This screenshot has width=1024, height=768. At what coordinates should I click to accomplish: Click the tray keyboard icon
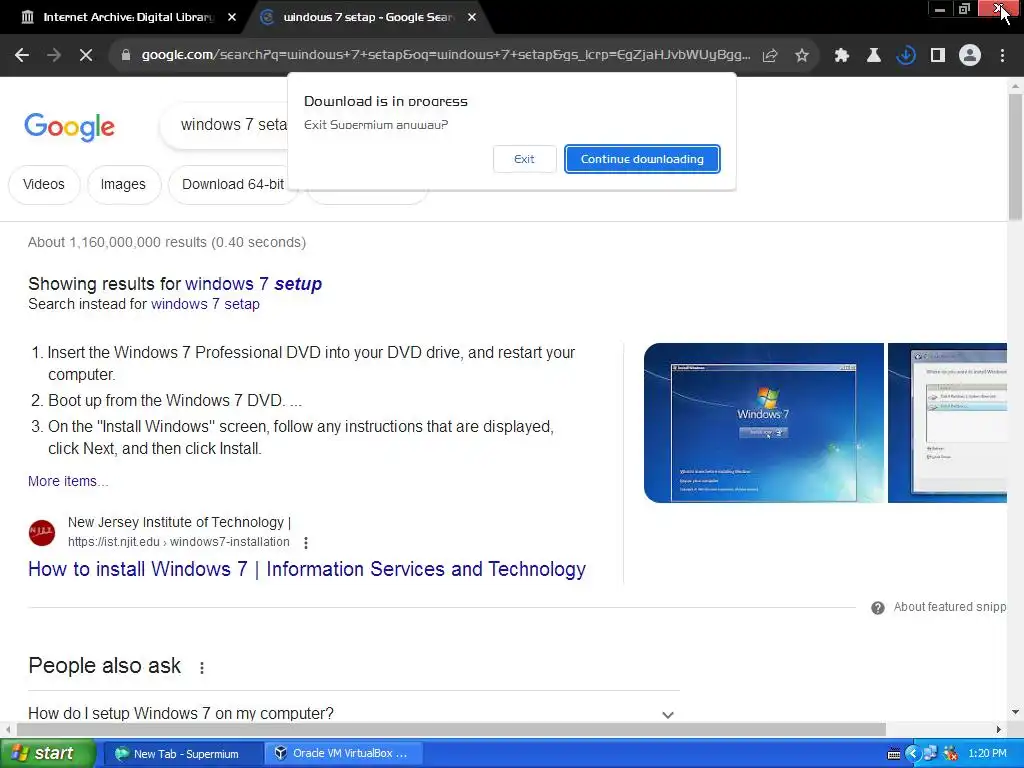[893, 754]
